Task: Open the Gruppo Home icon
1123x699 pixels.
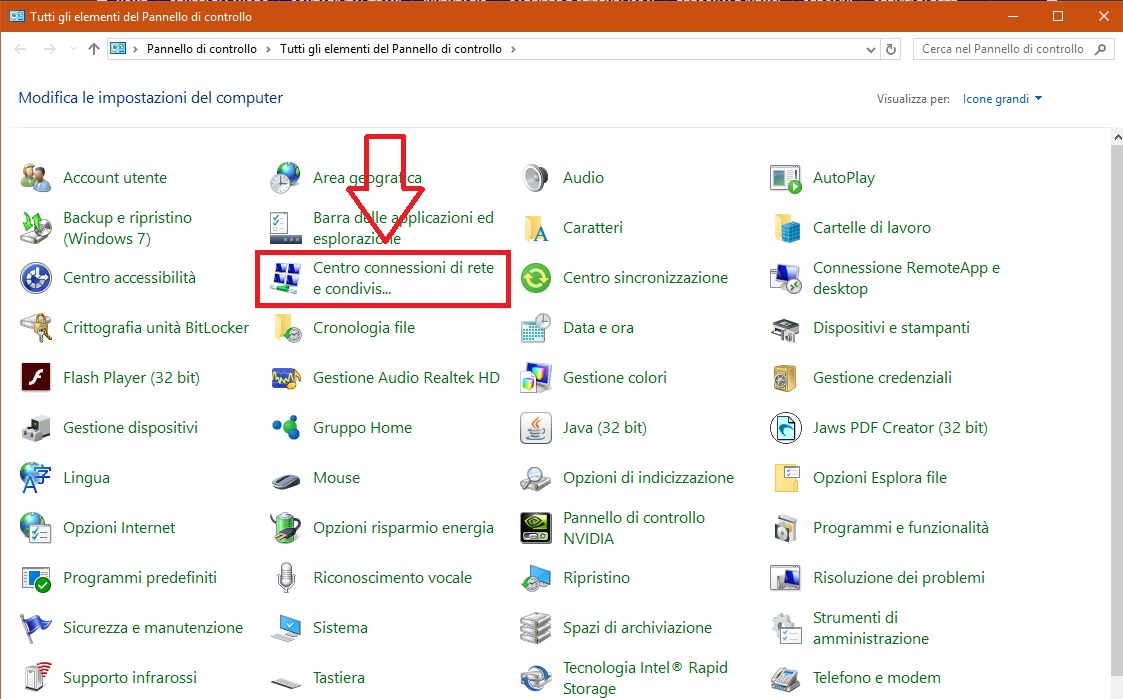Action: 286,428
